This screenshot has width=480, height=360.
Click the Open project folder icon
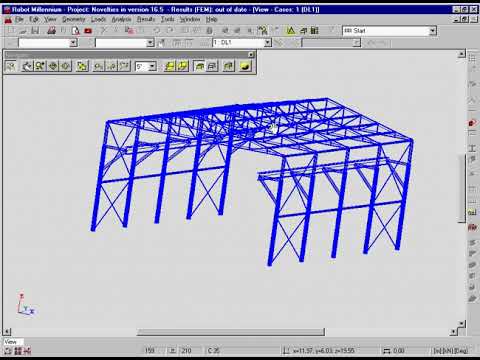pyautogui.click(x=23, y=31)
